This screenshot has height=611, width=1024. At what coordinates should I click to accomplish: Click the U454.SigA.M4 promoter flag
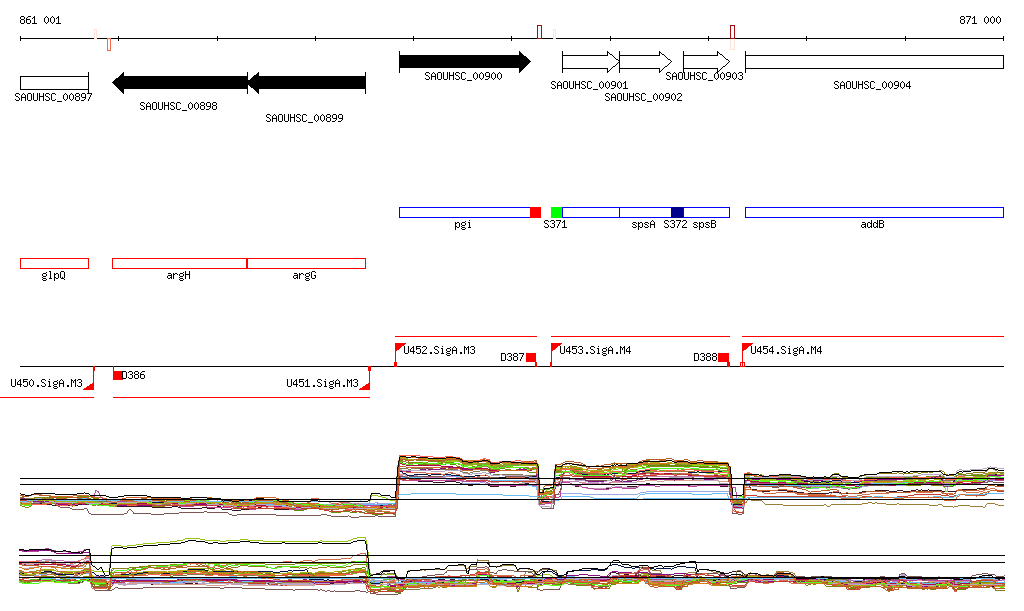coord(746,349)
